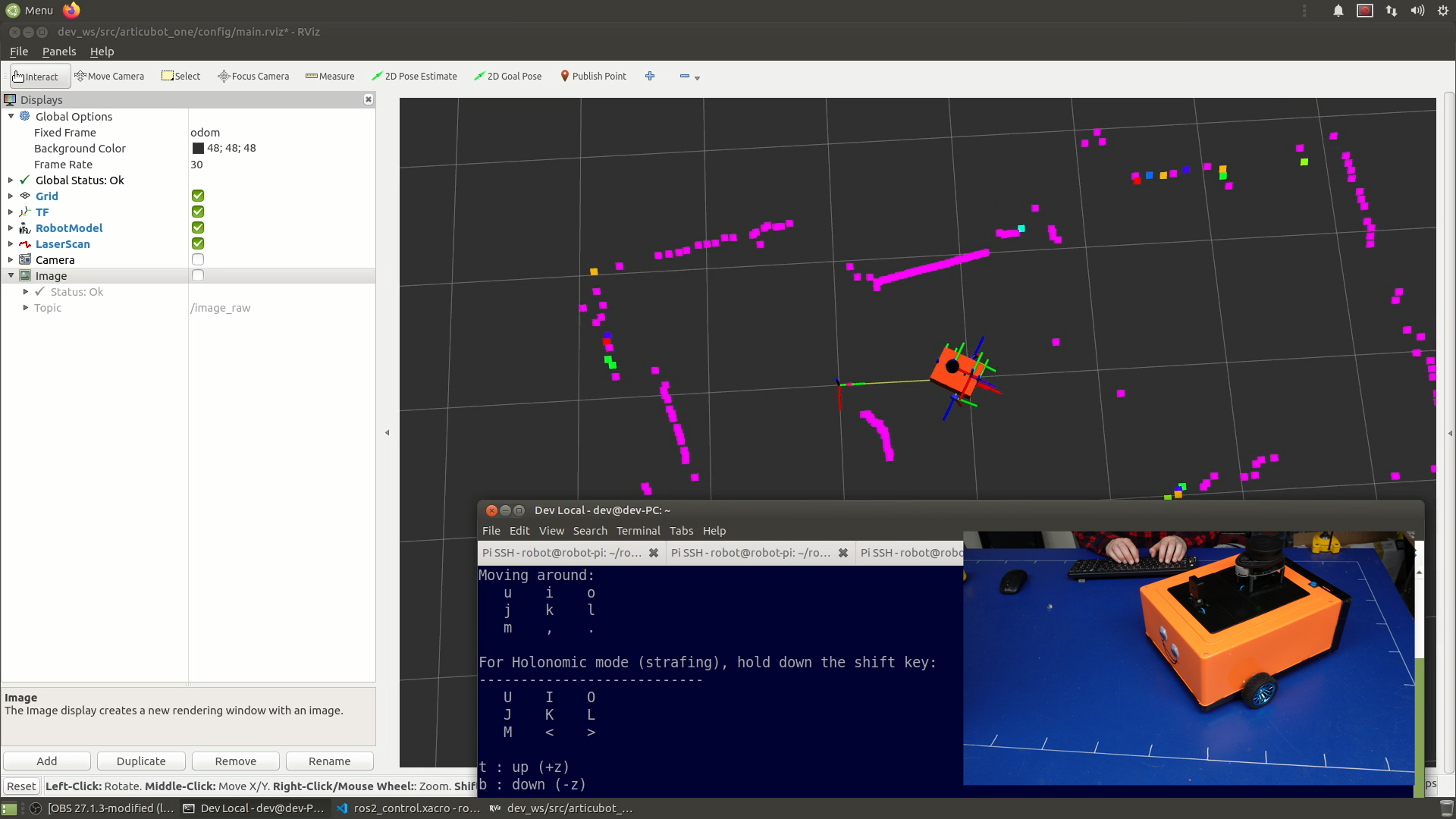Expand the RobotModel display properties
This screenshot has width=1456, height=819.
point(11,227)
